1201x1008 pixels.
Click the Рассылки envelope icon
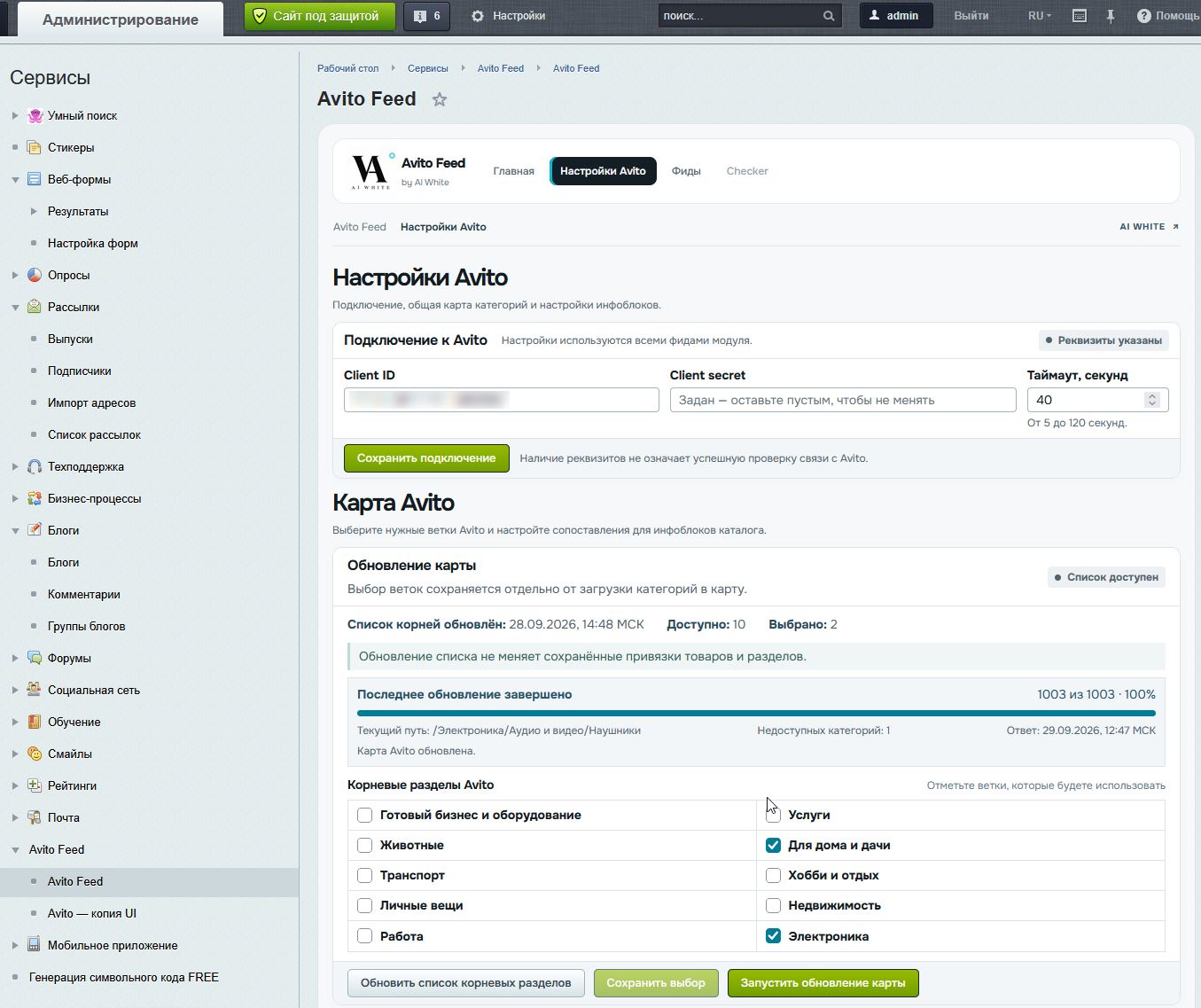[x=35, y=307]
